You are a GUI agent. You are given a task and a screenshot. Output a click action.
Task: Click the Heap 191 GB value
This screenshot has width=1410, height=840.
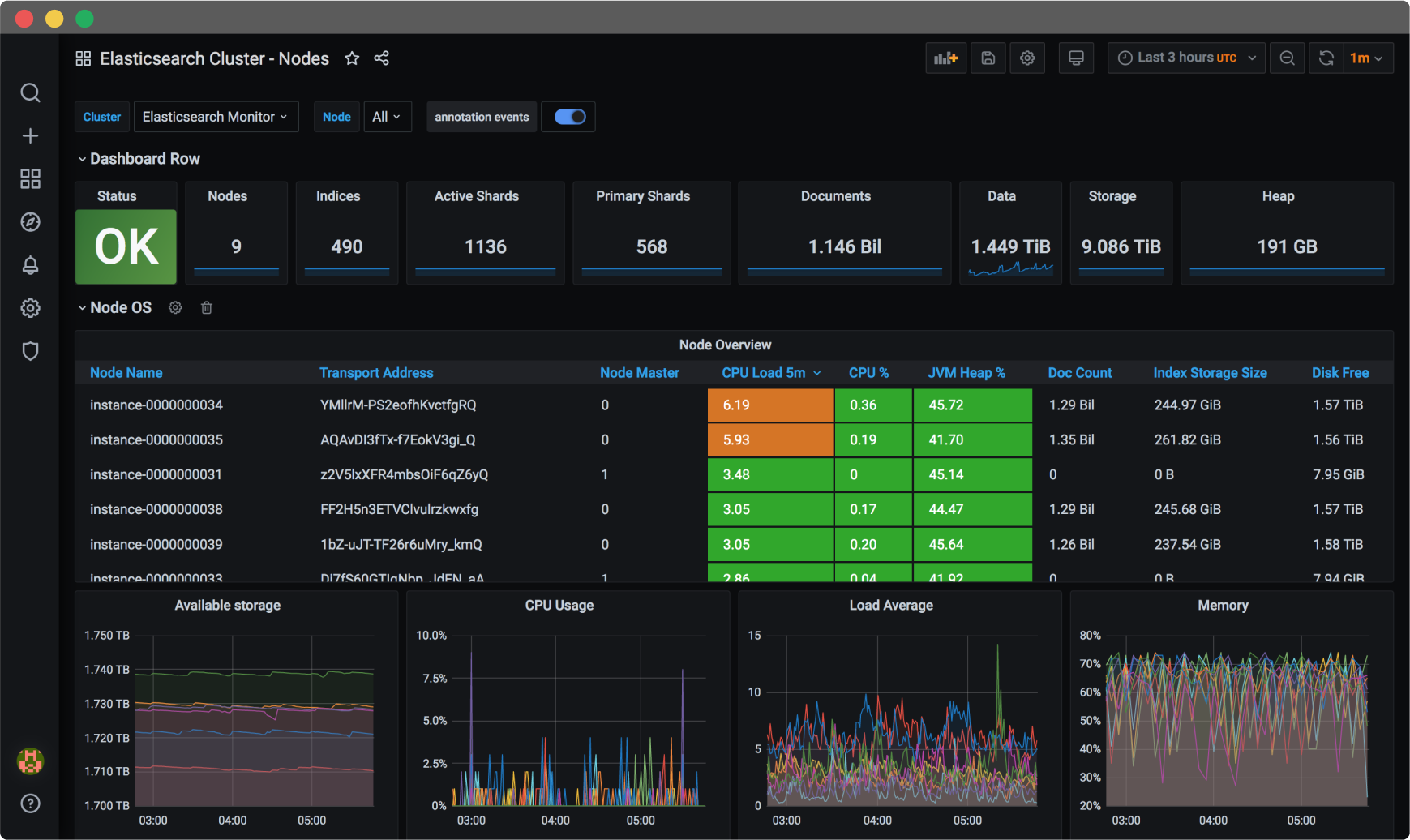(x=1287, y=246)
